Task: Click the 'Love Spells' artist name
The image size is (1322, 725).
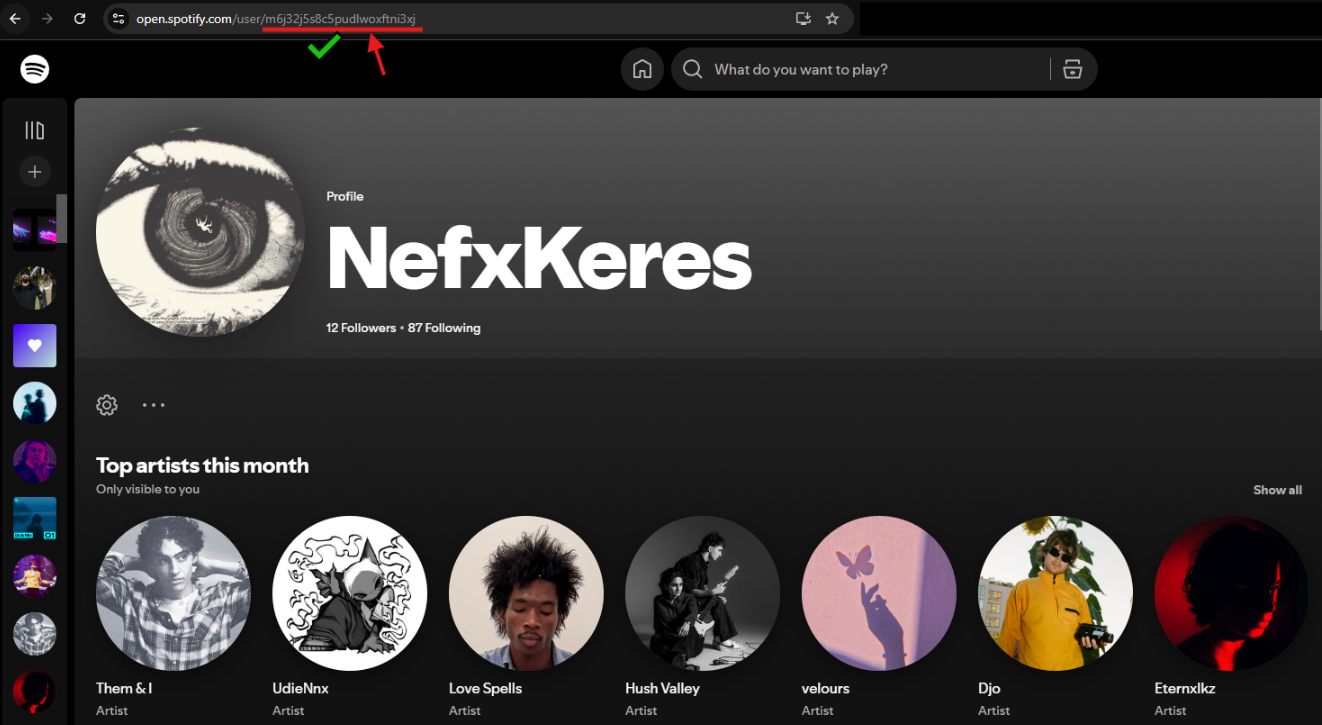Action: pyautogui.click(x=485, y=688)
